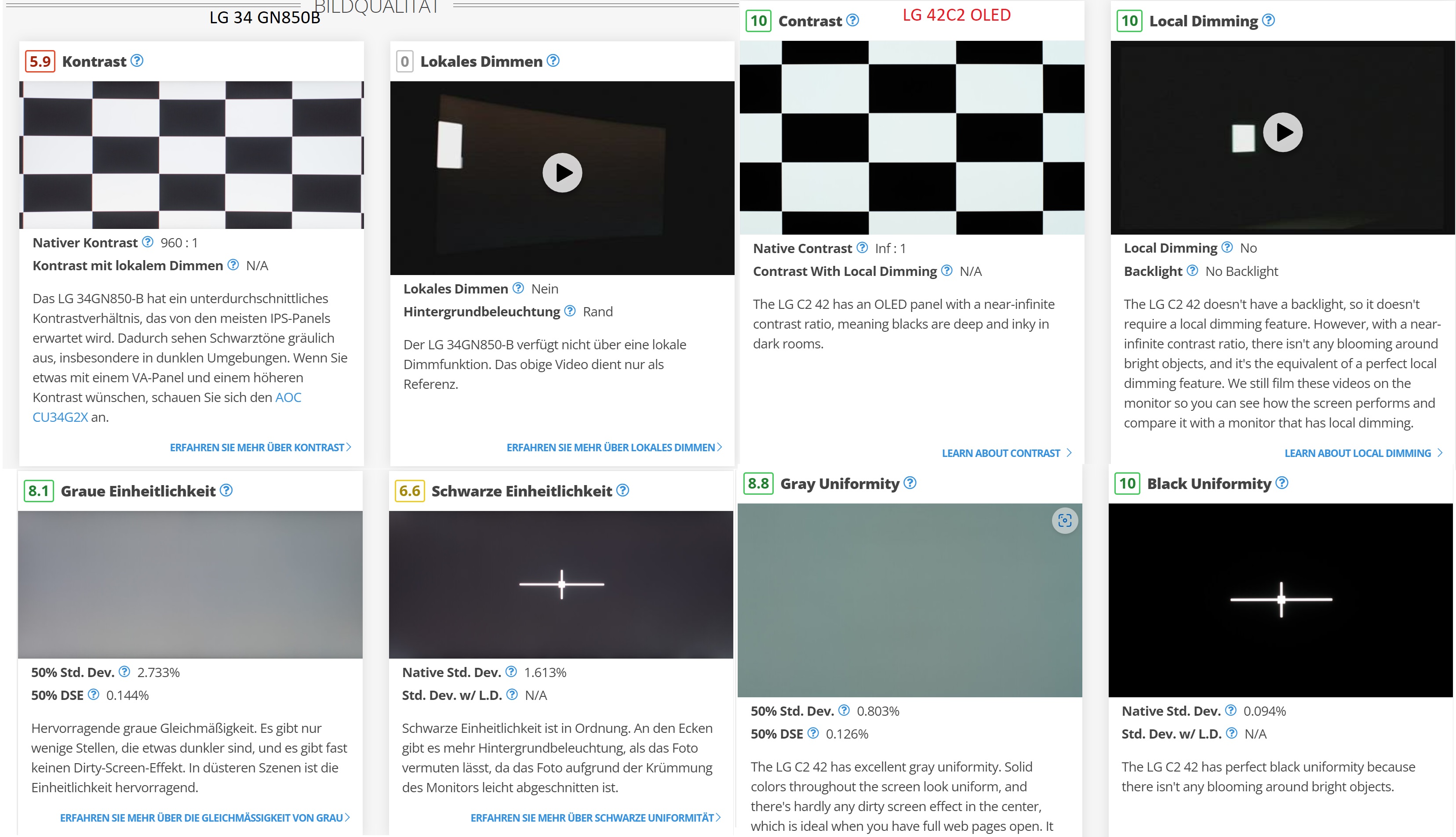
Task: Open Erfahren Sie mehr über schwarze Uniformität link
Action: (x=595, y=818)
